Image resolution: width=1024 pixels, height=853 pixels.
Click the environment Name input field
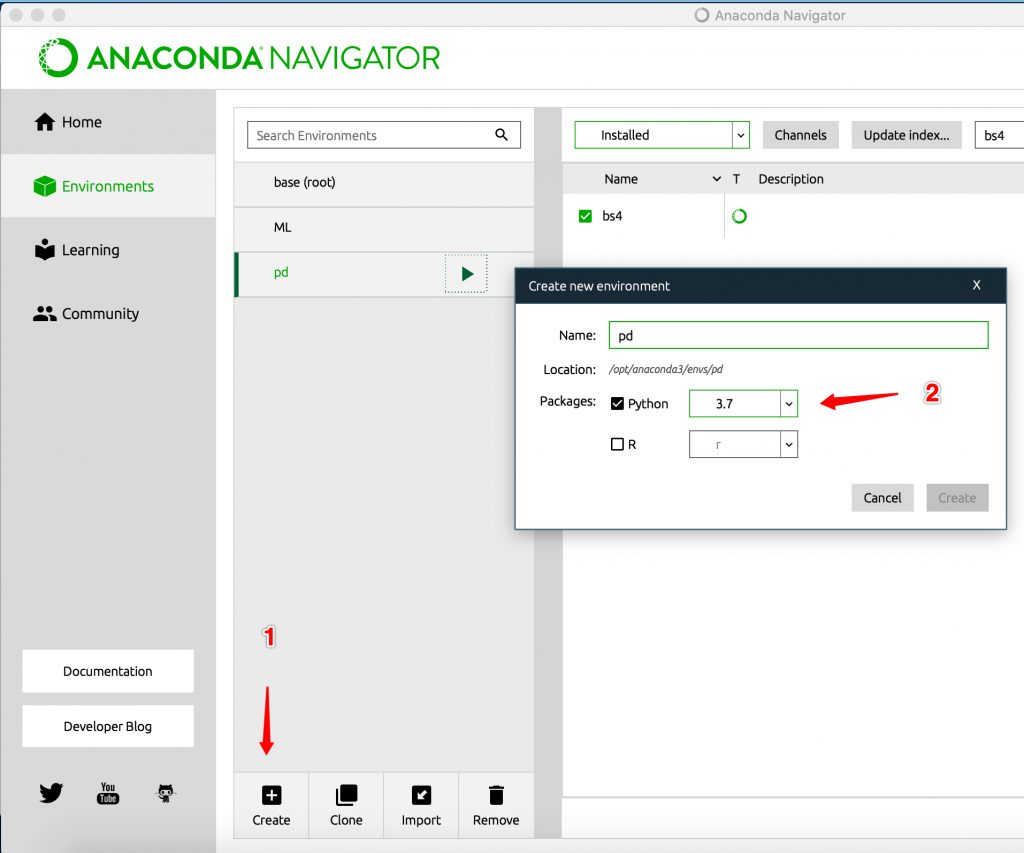[798, 335]
